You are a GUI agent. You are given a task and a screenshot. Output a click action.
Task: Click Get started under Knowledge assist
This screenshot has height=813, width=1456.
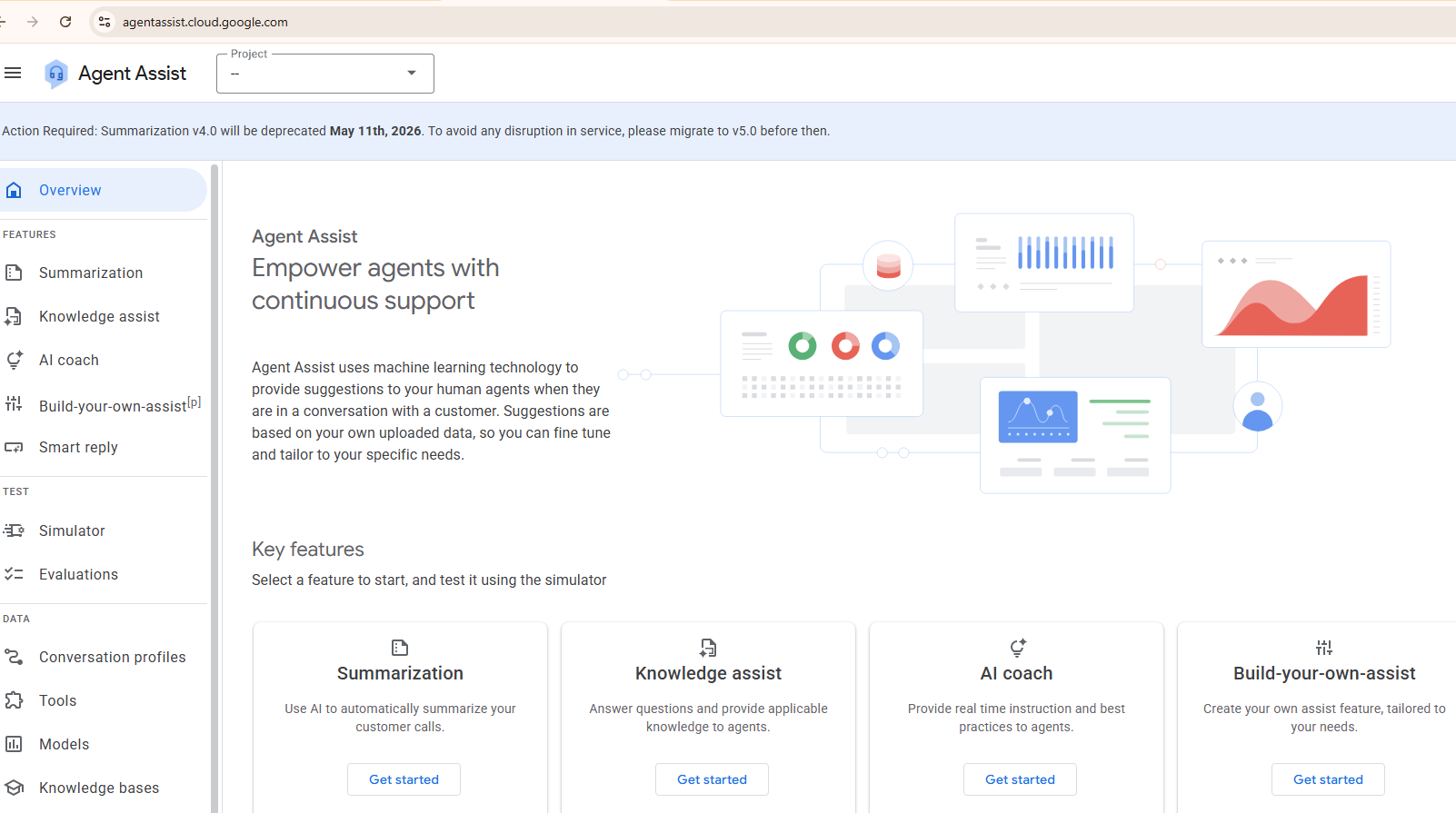click(712, 779)
